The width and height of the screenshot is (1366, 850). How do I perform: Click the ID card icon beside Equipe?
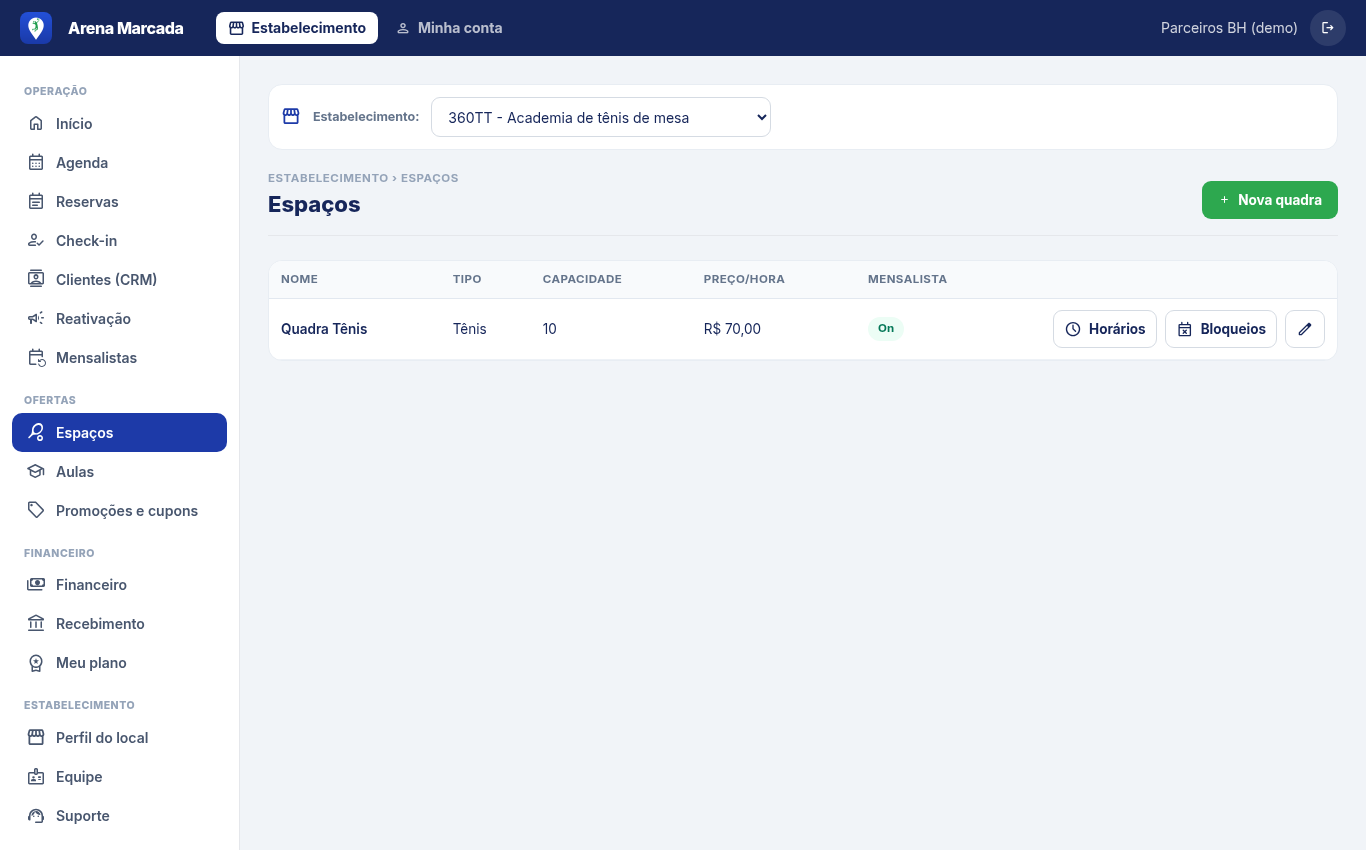pyautogui.click(x=36, y=777)
